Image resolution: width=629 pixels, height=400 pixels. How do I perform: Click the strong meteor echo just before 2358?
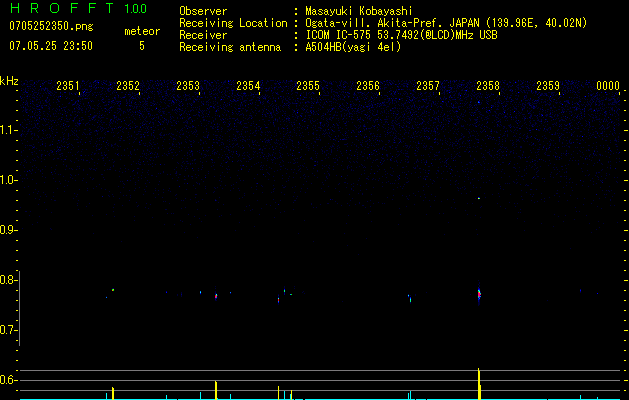(x=479, y=295)
